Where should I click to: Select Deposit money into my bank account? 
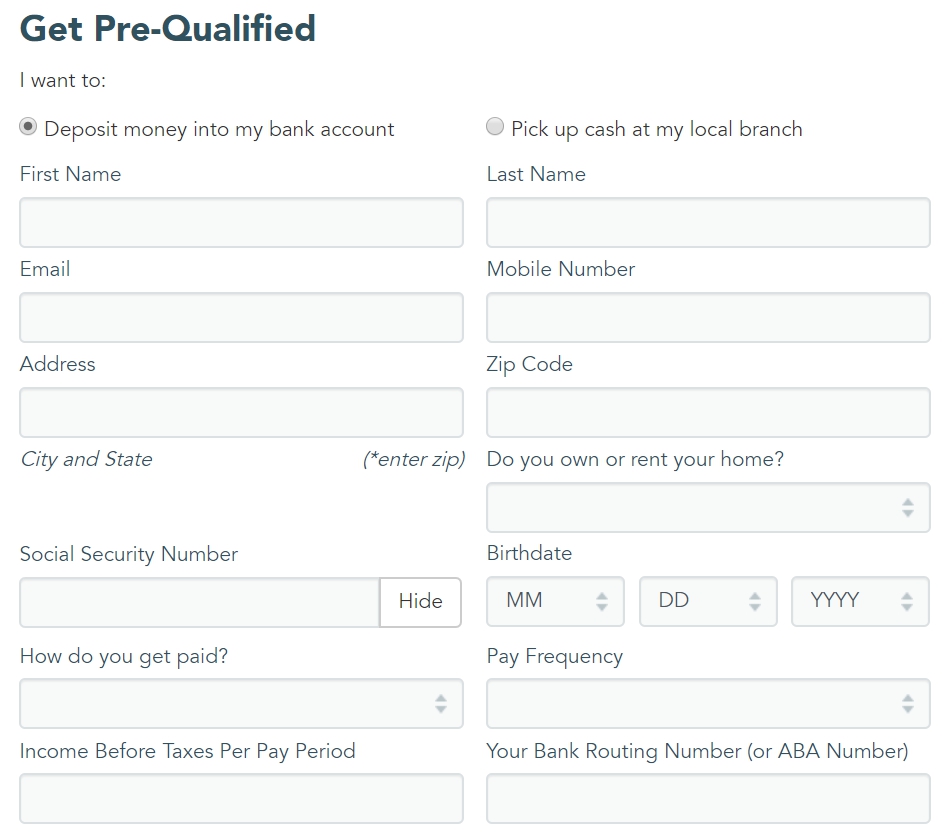click(x=29, y=127)
